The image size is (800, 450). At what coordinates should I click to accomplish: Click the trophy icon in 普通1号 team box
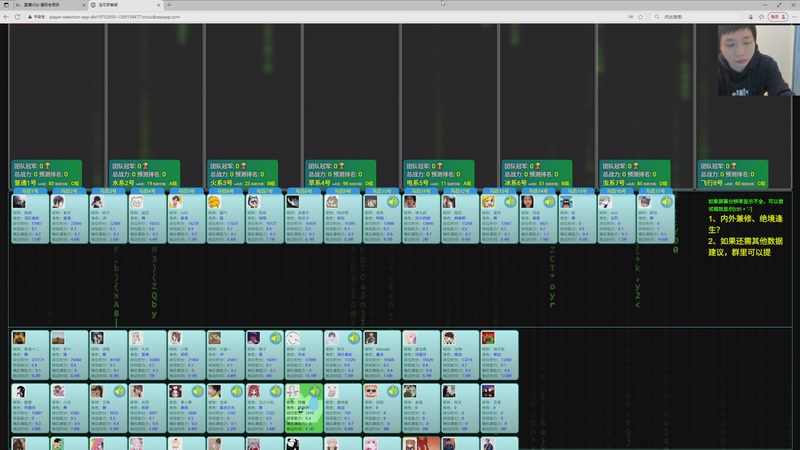[x=47, y=166]
